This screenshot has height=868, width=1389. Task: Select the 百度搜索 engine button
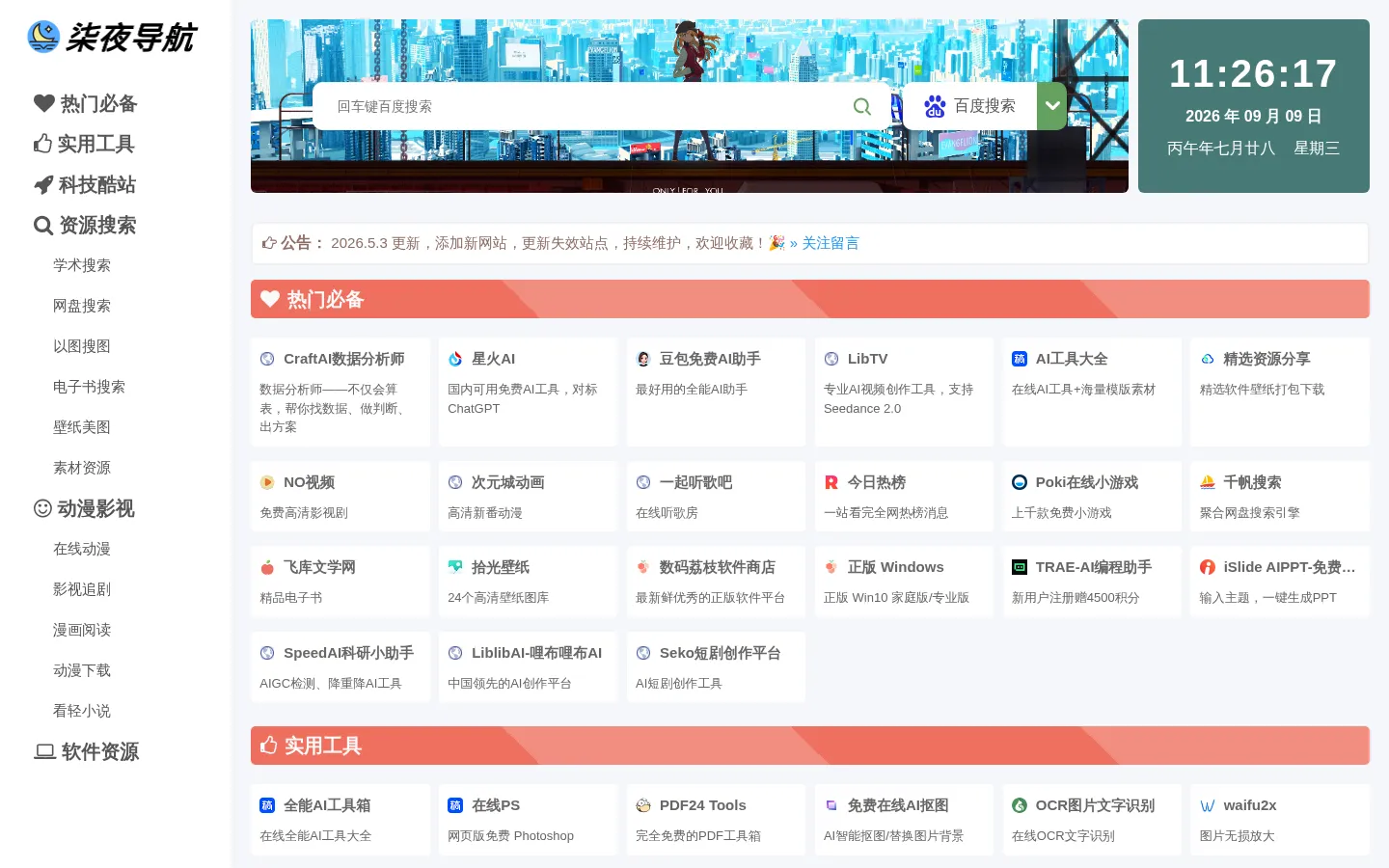point(969,106)
